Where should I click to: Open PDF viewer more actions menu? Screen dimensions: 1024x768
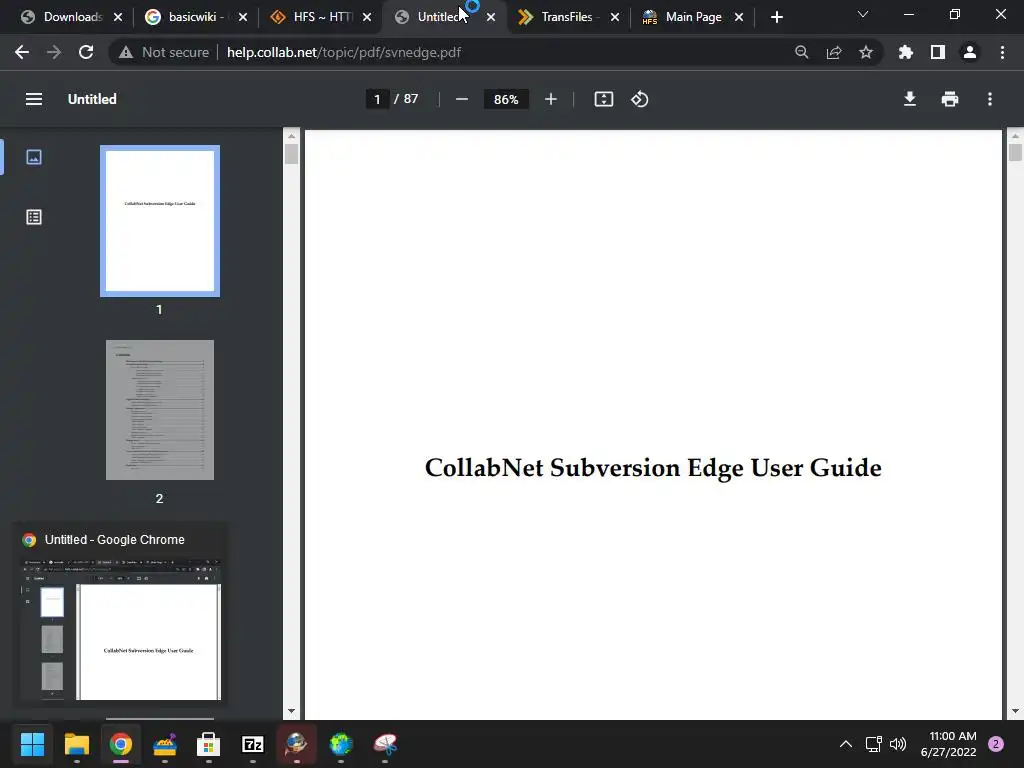[x=990, y=99]
